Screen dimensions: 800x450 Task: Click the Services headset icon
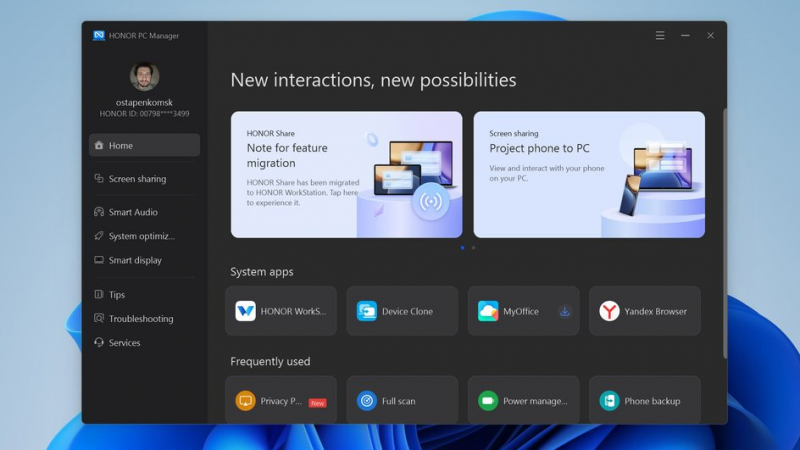(x=99, y=342)
